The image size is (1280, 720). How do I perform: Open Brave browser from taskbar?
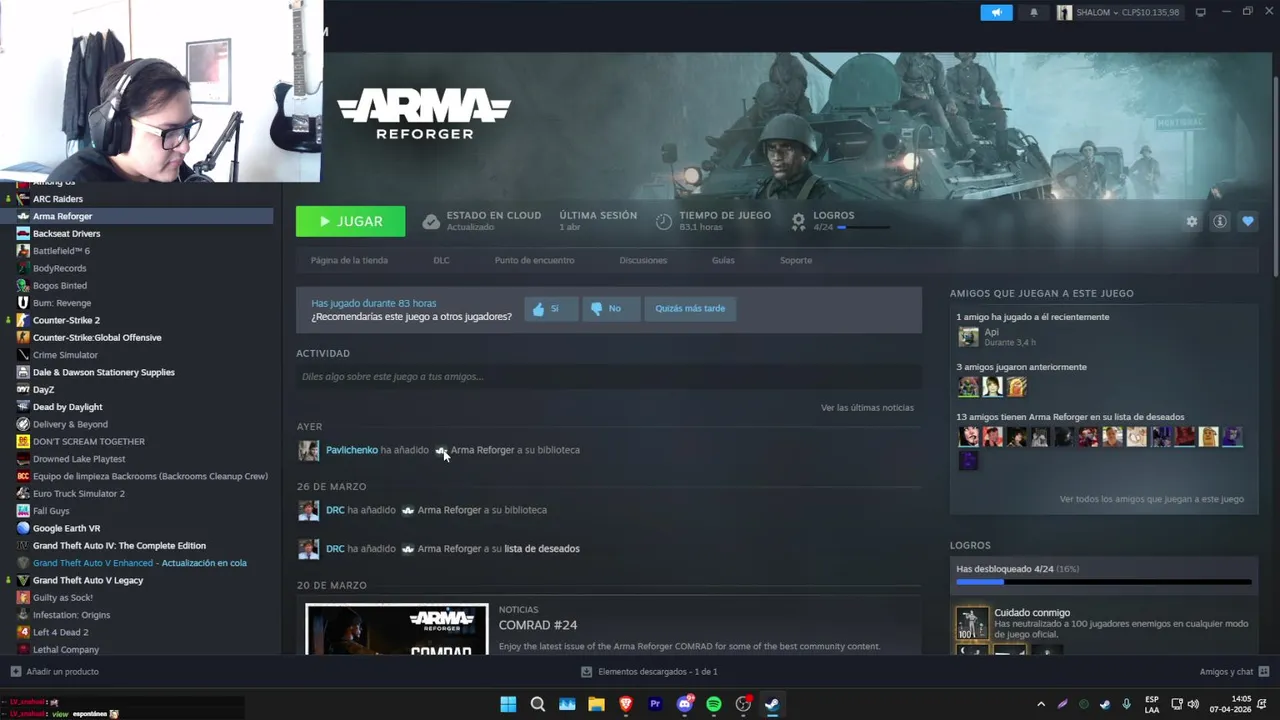[626, 704]
